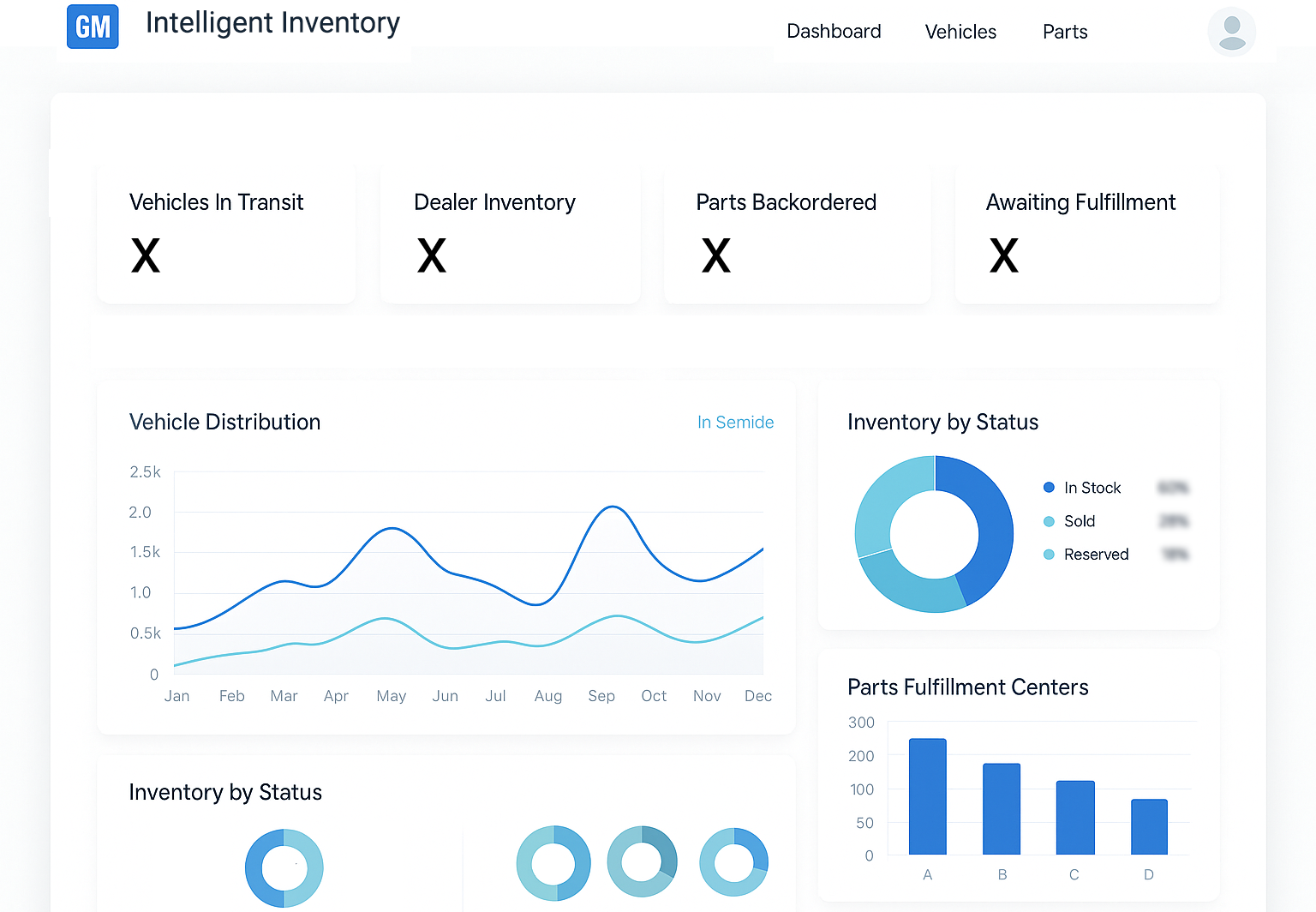This screenshot has width=1316, height=912.
Task: Select the Sold legend dot
Action: (1049, 521)
